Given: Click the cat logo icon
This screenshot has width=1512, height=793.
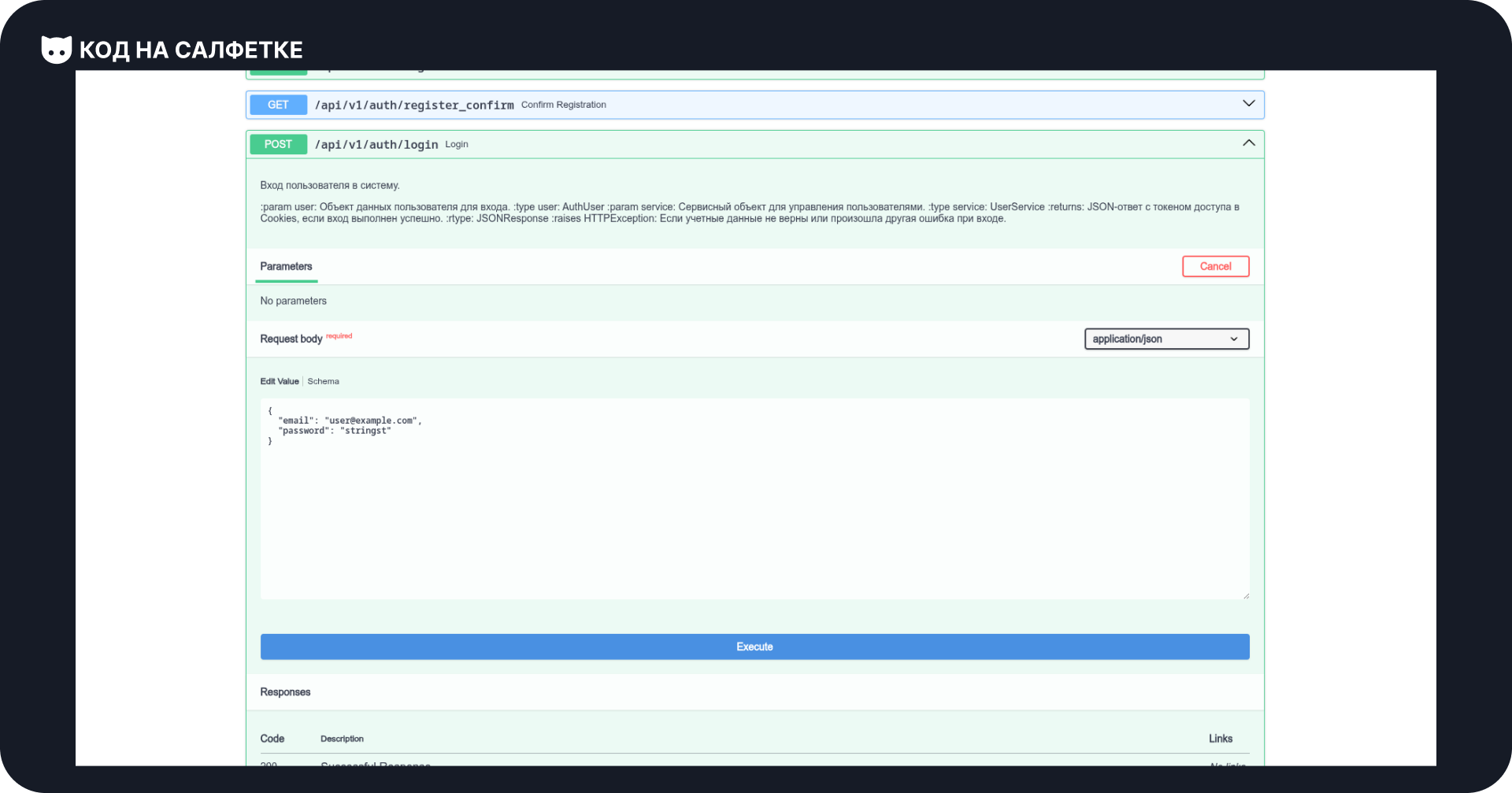Looking at the screenshot, I should point(57,50).
